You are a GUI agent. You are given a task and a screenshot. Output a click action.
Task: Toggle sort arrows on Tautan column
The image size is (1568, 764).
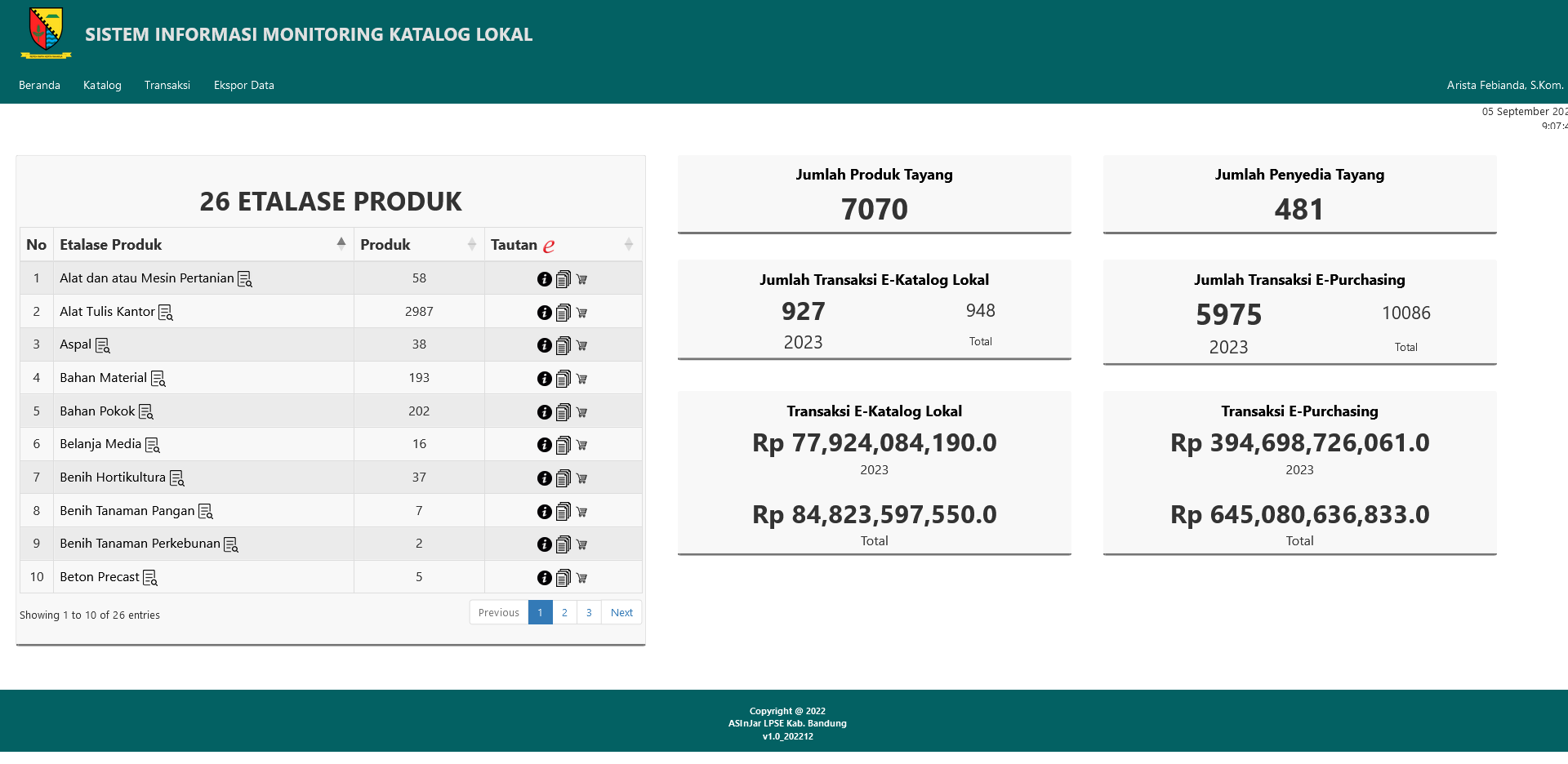coord(628,244)
